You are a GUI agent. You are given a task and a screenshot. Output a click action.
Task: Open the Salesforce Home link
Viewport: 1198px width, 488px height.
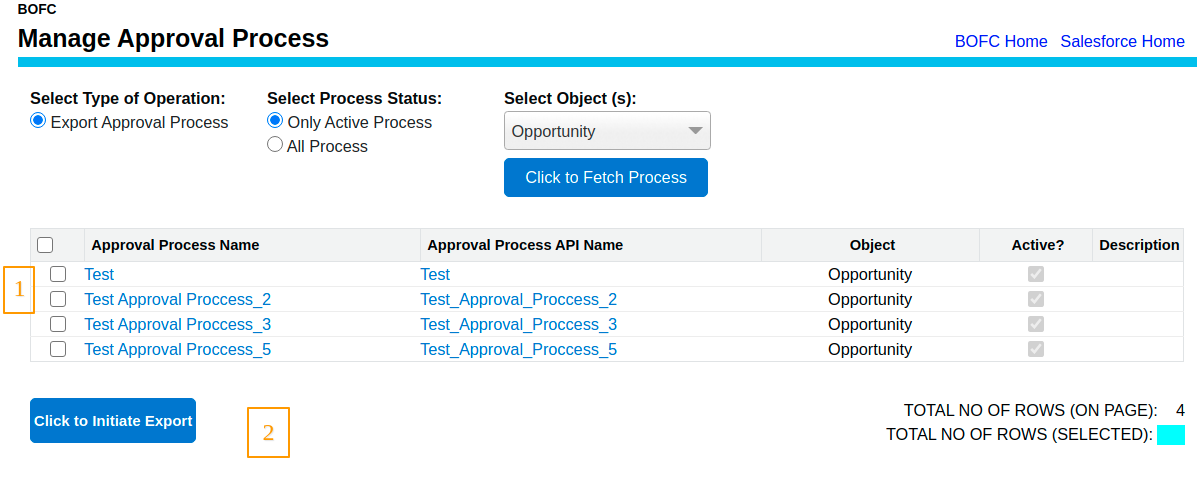1122,42
